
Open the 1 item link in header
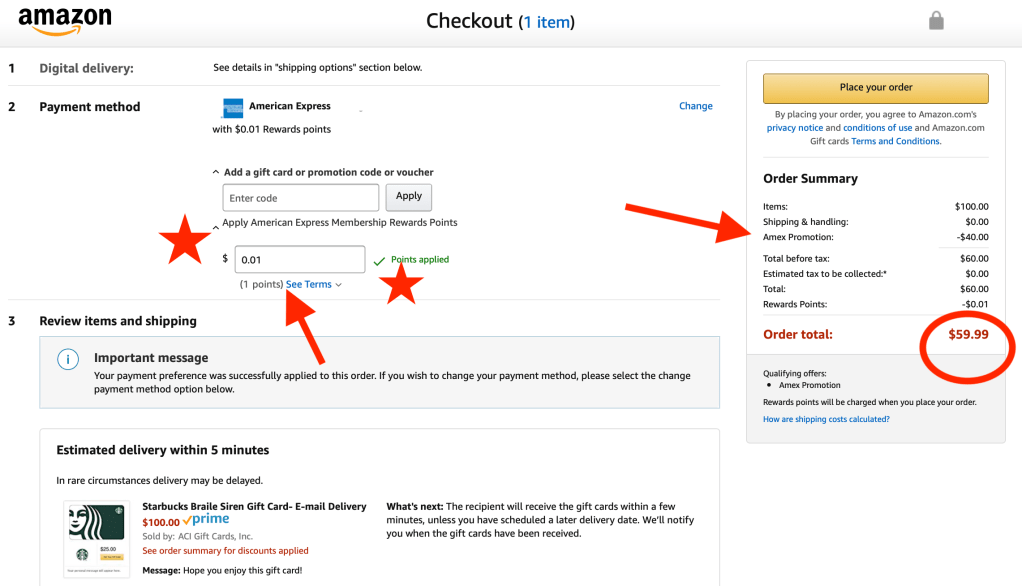pyautogui.click(x=546, y=22)
